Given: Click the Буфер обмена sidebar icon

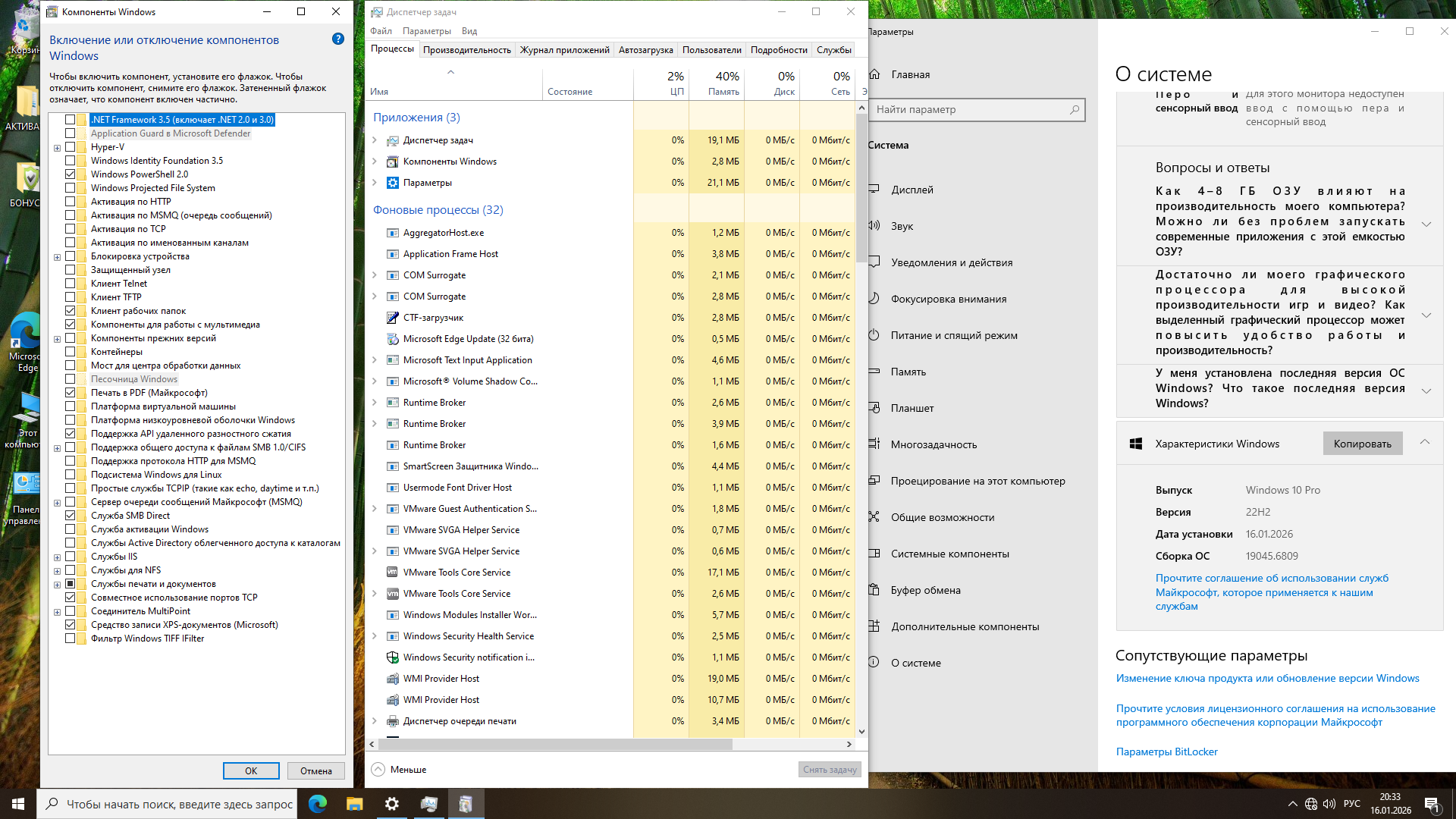Looking at the screenshot, I should coord(874,590).
